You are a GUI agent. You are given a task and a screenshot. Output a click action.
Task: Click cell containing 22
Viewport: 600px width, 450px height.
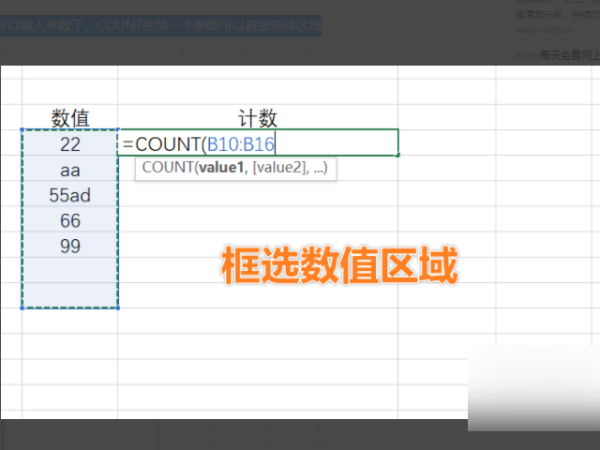70,143
